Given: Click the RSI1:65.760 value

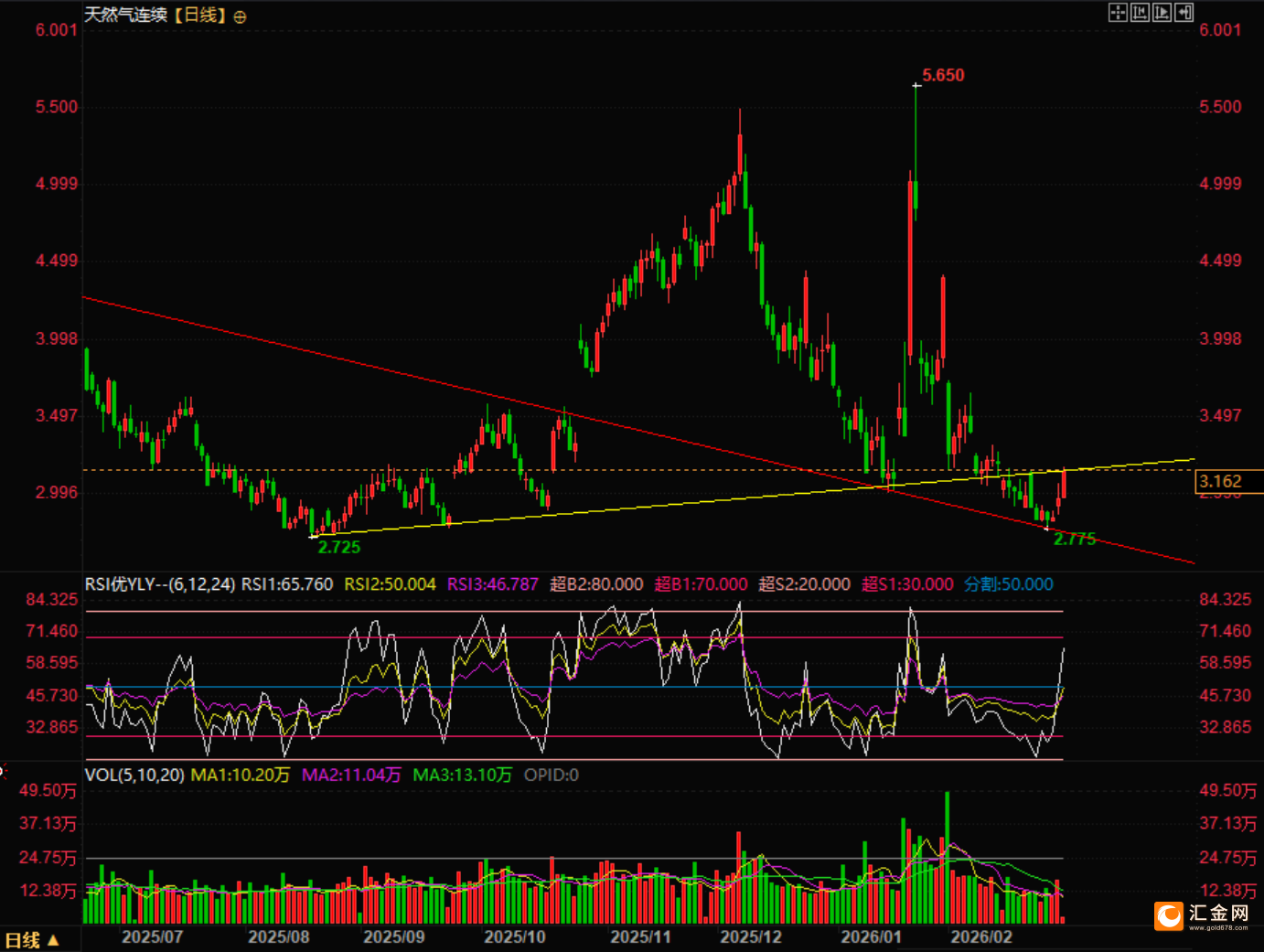Looking at the screenshot, I should [287, 583].
